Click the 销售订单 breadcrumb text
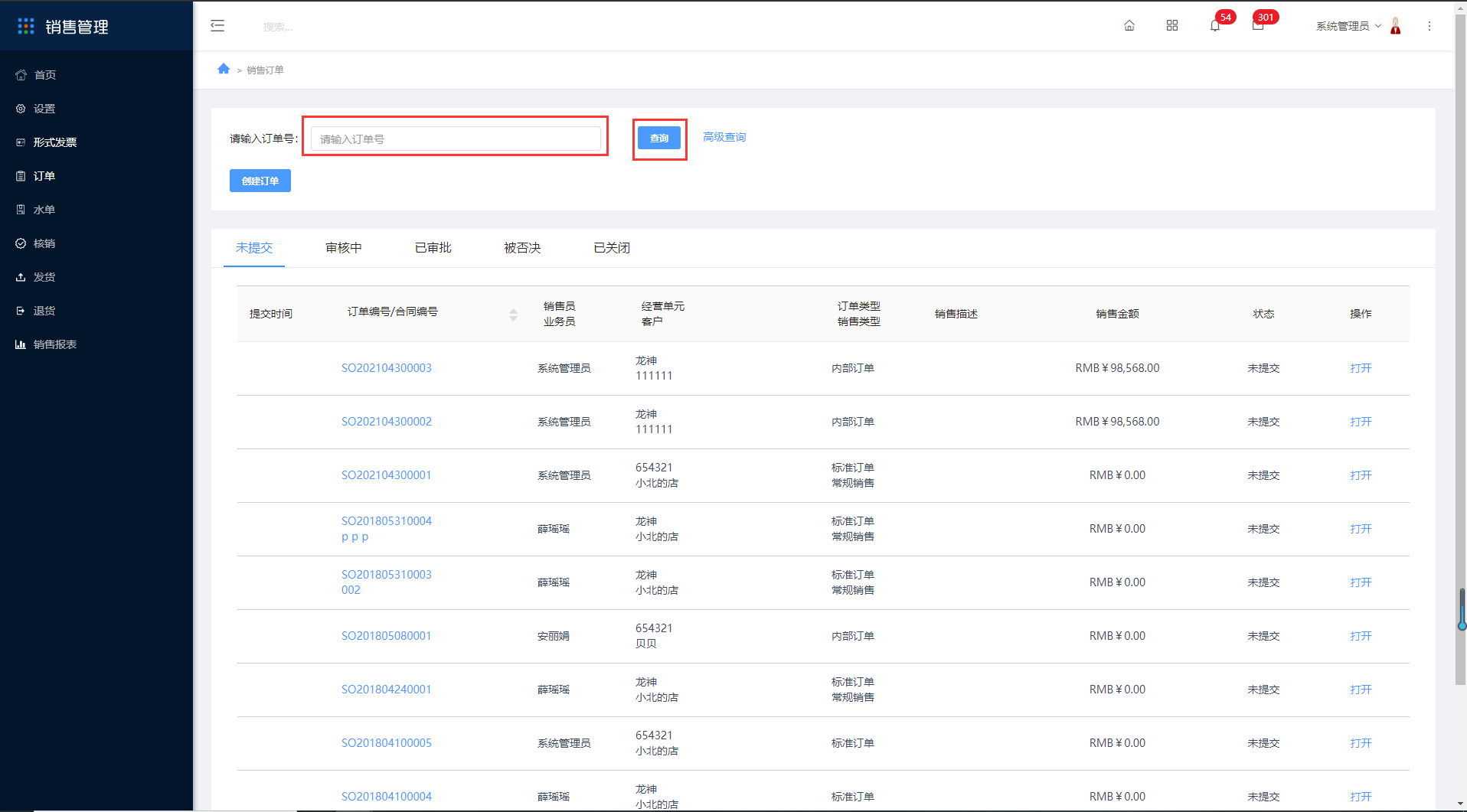This screenshot has width=1467, height=812. pos(265,70)
